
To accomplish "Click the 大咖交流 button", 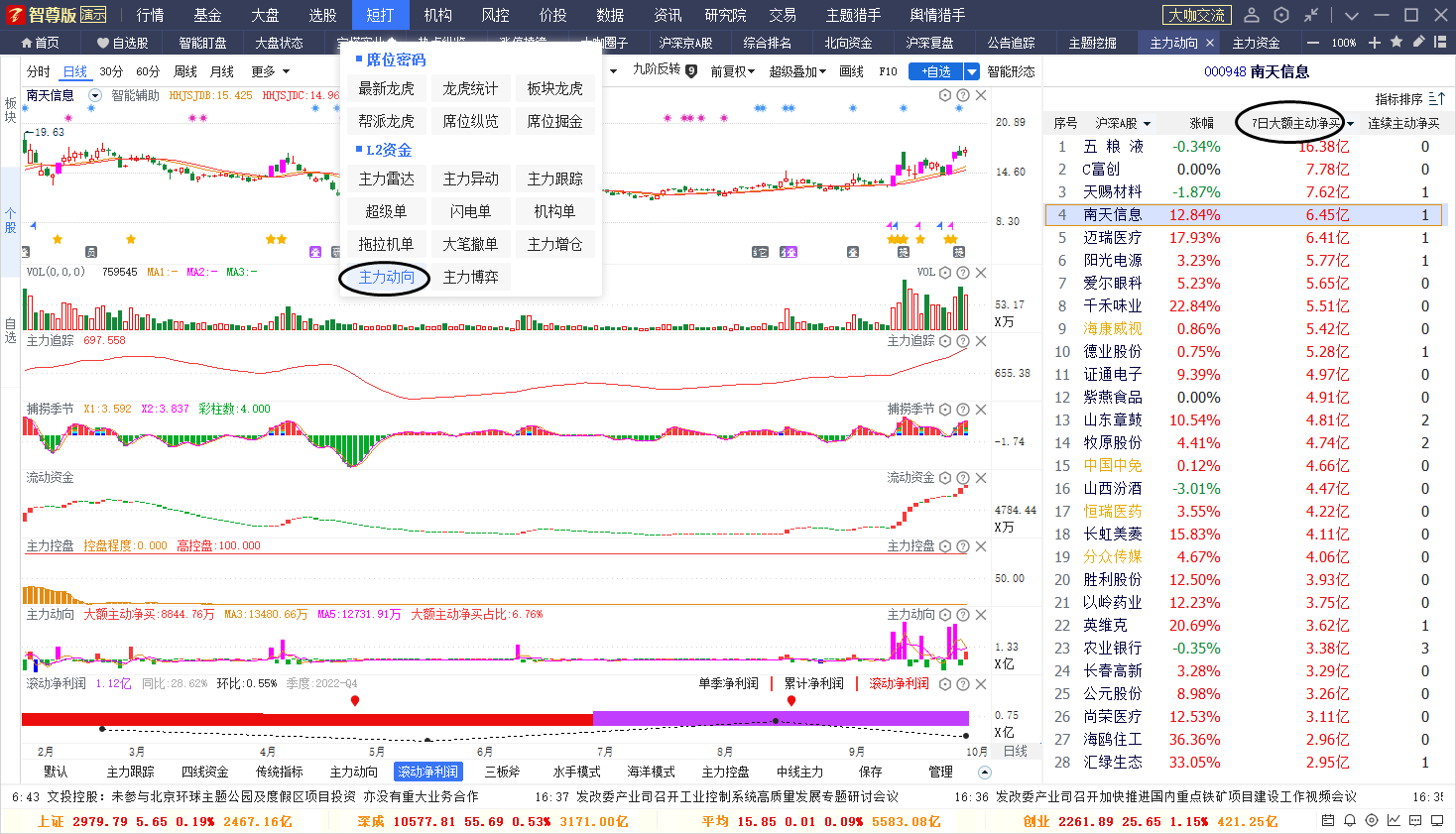I will click(1196, 15).
